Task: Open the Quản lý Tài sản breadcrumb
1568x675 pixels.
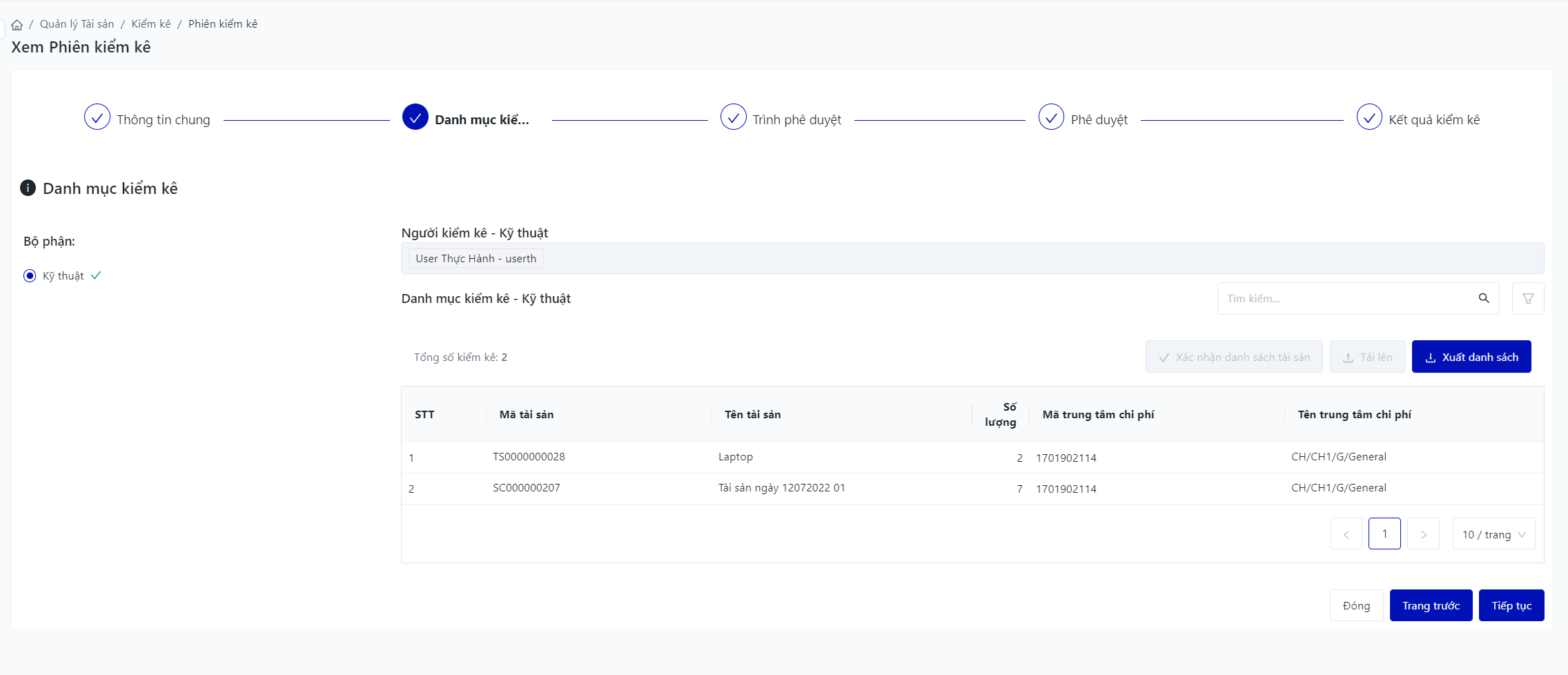Action: 77,24
